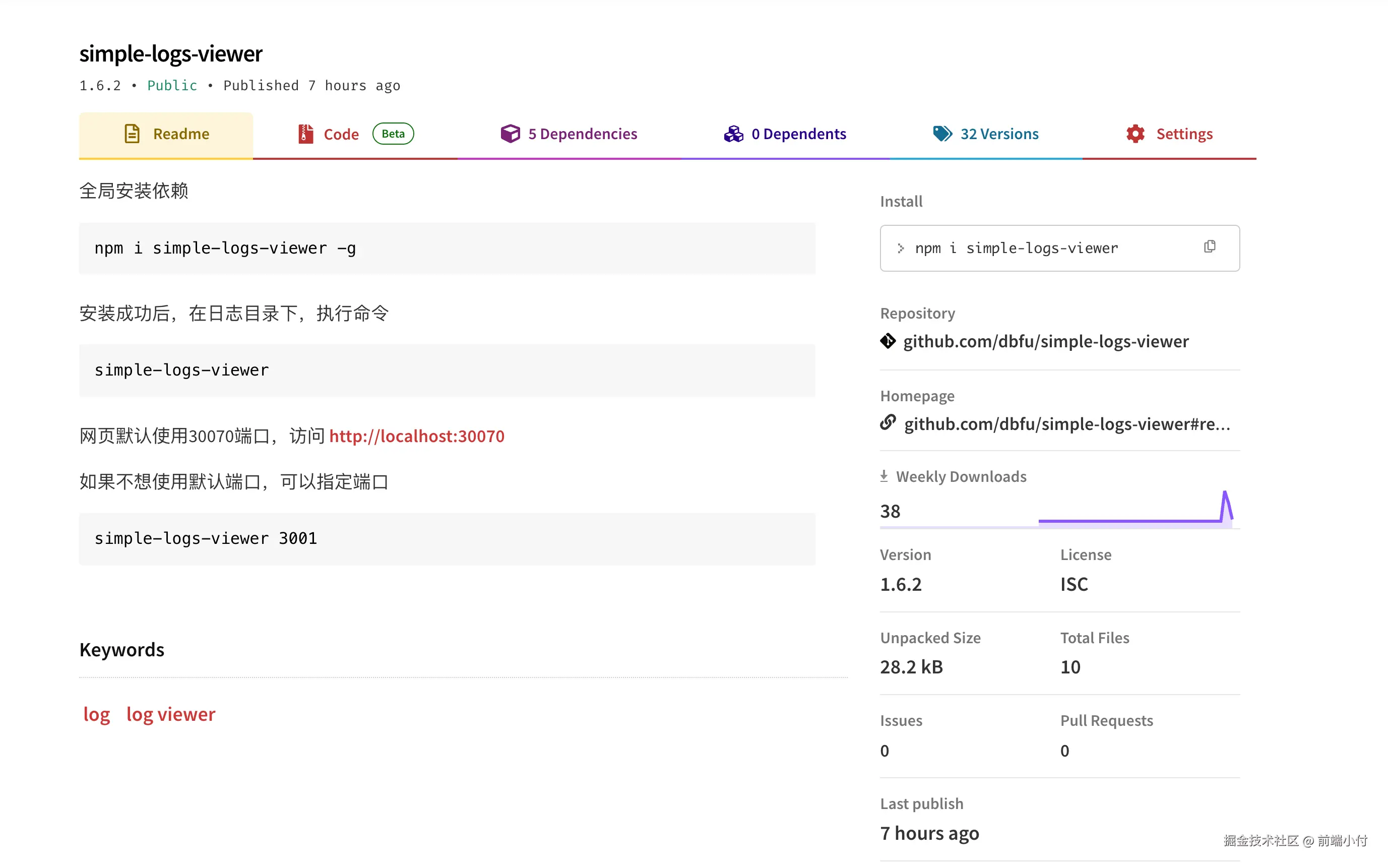Open the truncated Homepage github link

tap(1066, 423)
